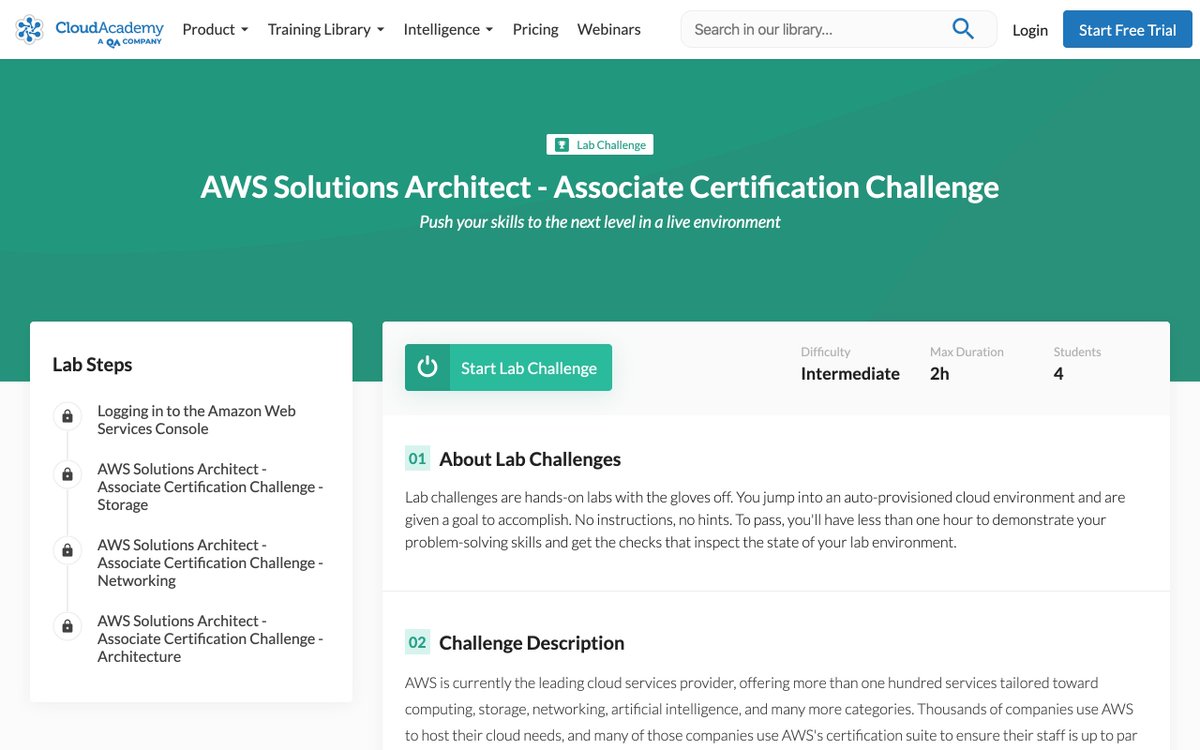Viewport: 1200px width, 750px height.
Task: Open the Intelligence dropdown
Action: (448, 30)
